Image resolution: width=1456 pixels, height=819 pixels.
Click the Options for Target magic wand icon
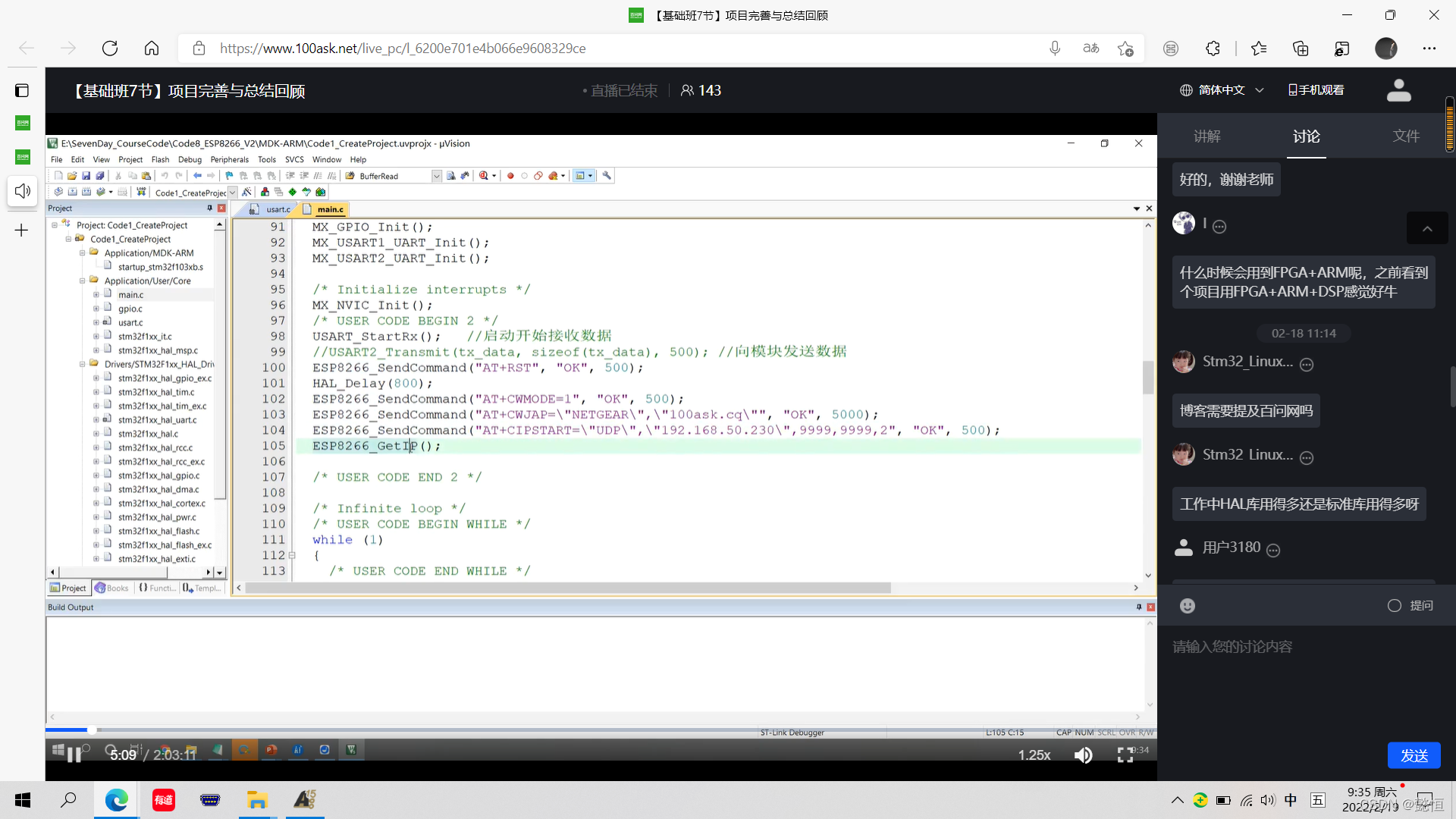[x=247, y=193]
